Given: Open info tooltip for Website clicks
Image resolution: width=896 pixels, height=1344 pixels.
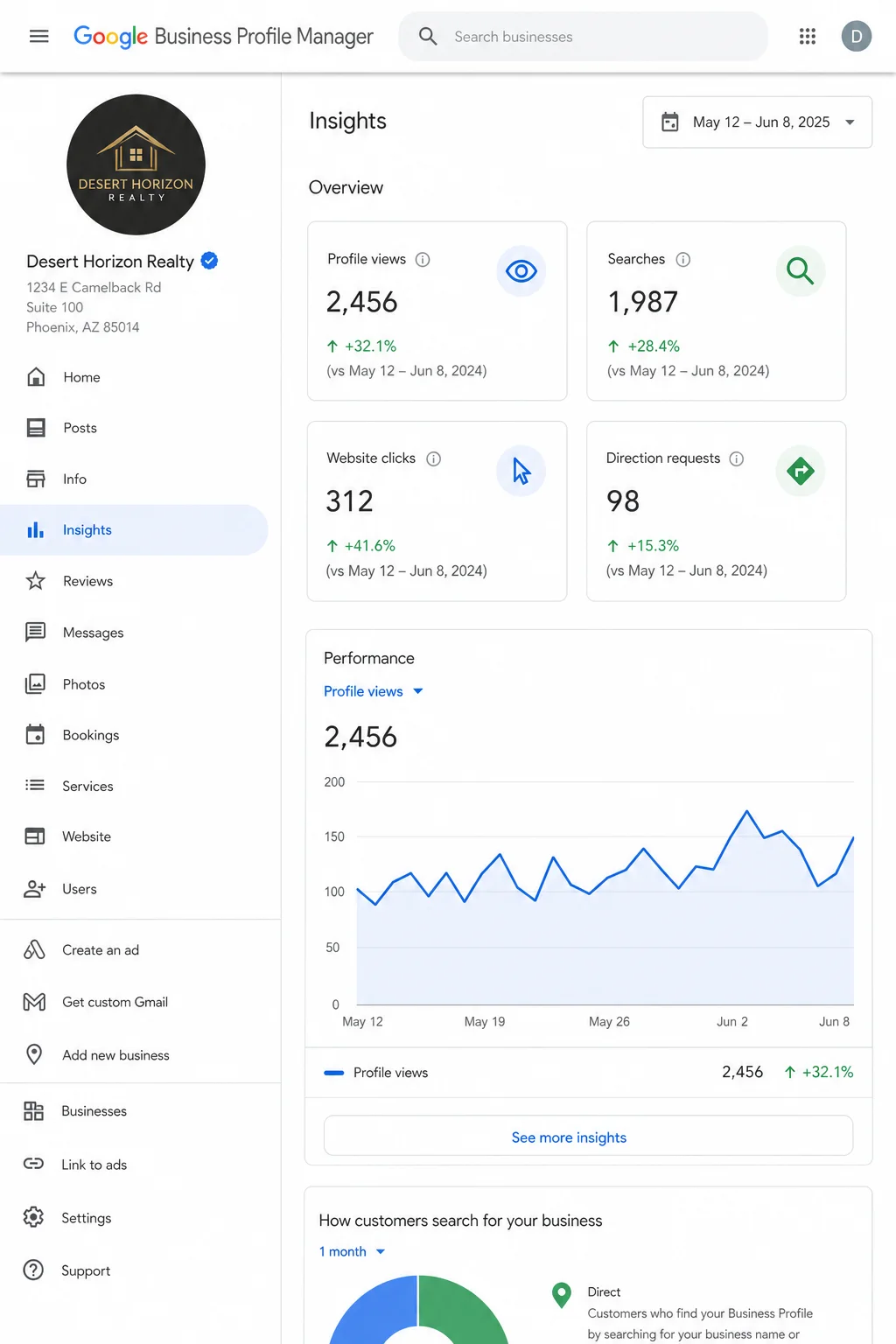Looking at the screenshot, I should click(x=433, y=458).
